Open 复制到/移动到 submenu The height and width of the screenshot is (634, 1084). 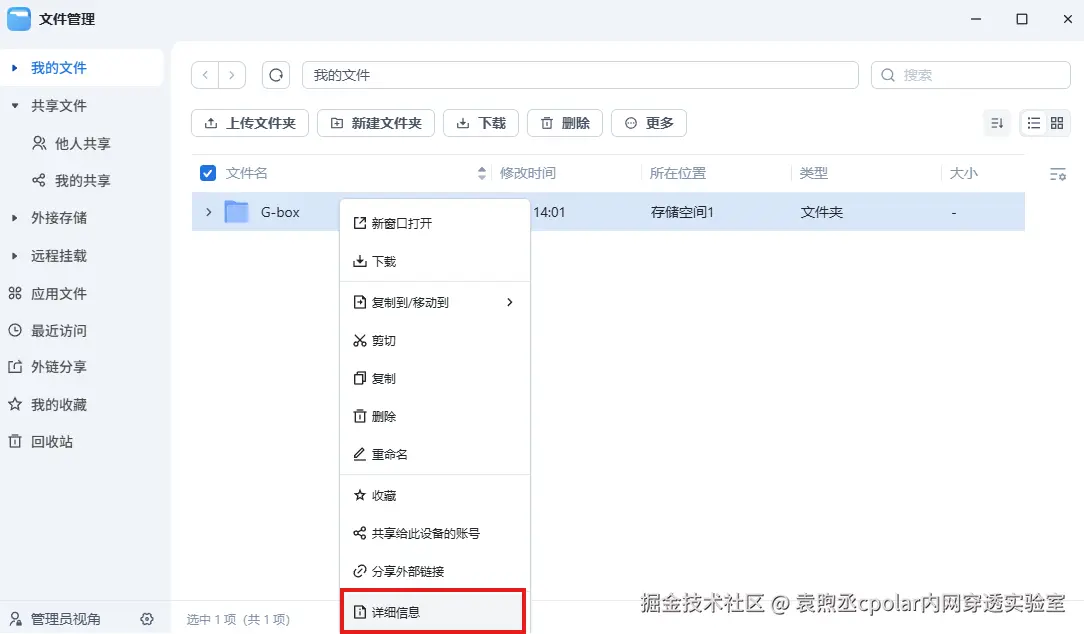435,302
